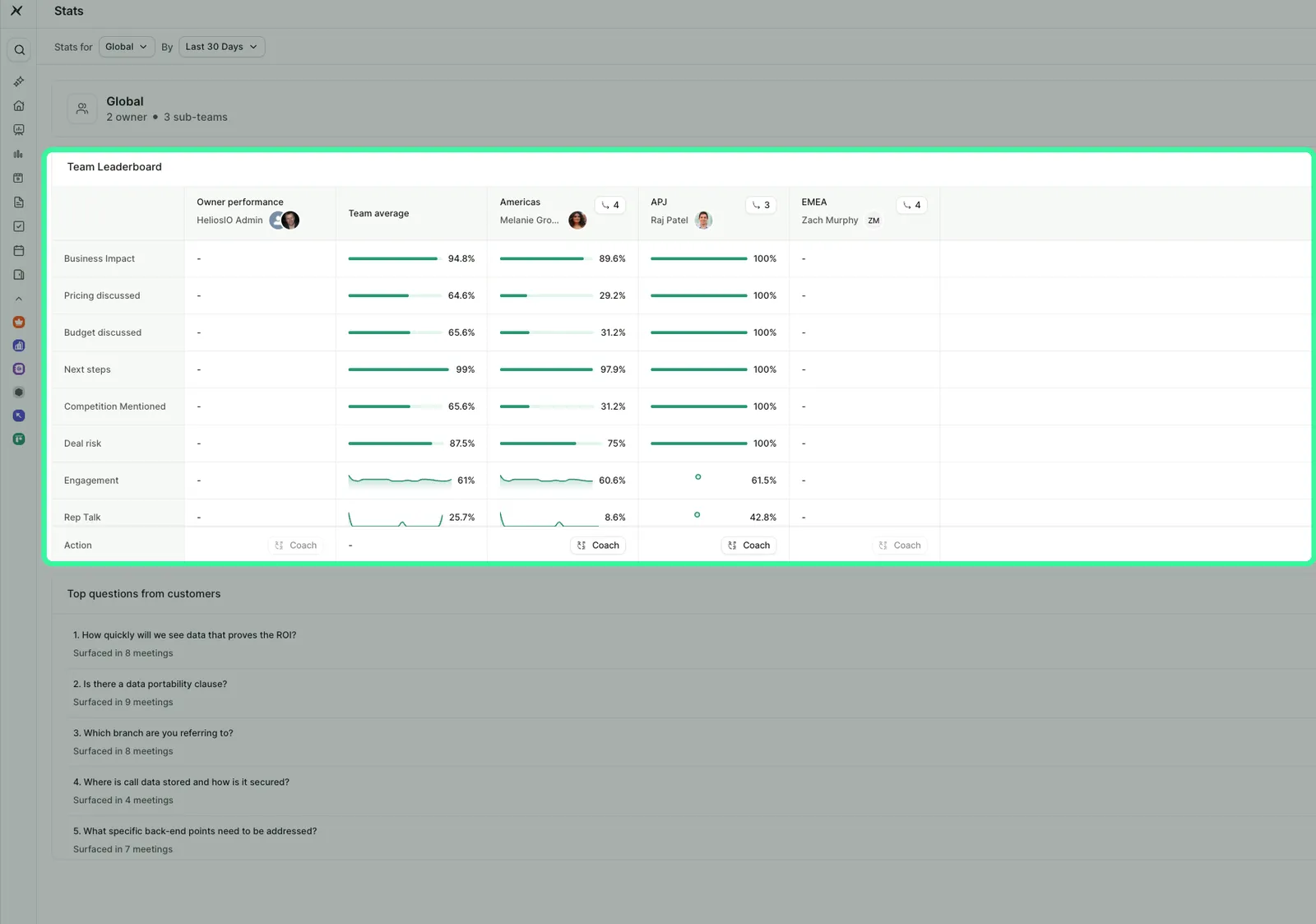
Task: Open the green board app icon
Action: [19, 439]
